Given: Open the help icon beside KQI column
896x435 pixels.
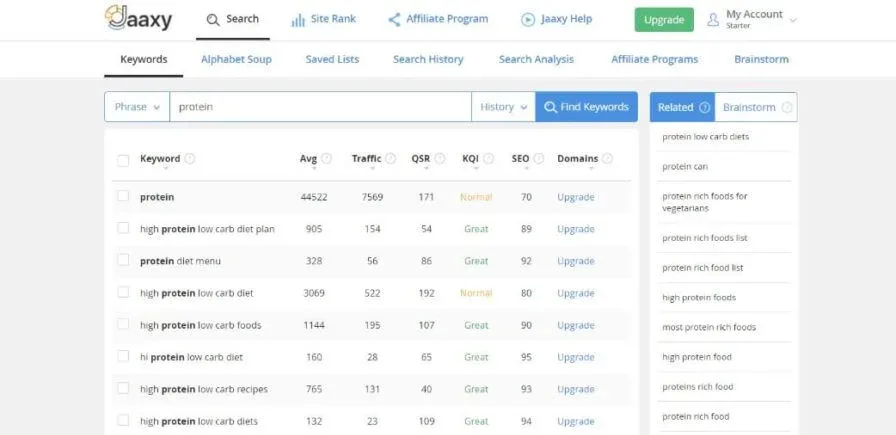Looking at the screenshot, I should (x=489, y=158).
